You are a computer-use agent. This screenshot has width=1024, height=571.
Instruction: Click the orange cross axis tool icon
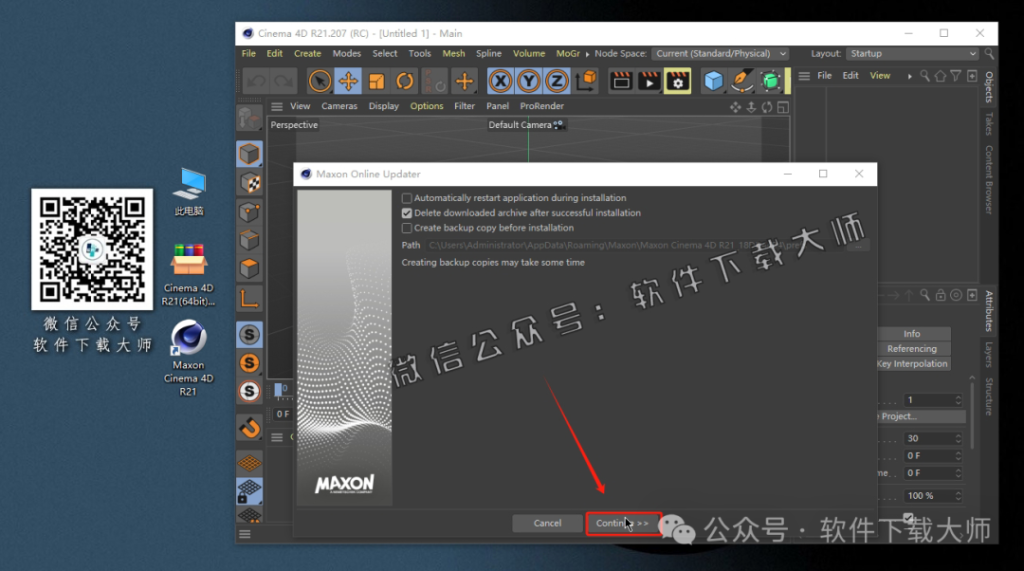pyautogui.click(x=464, y=81)
